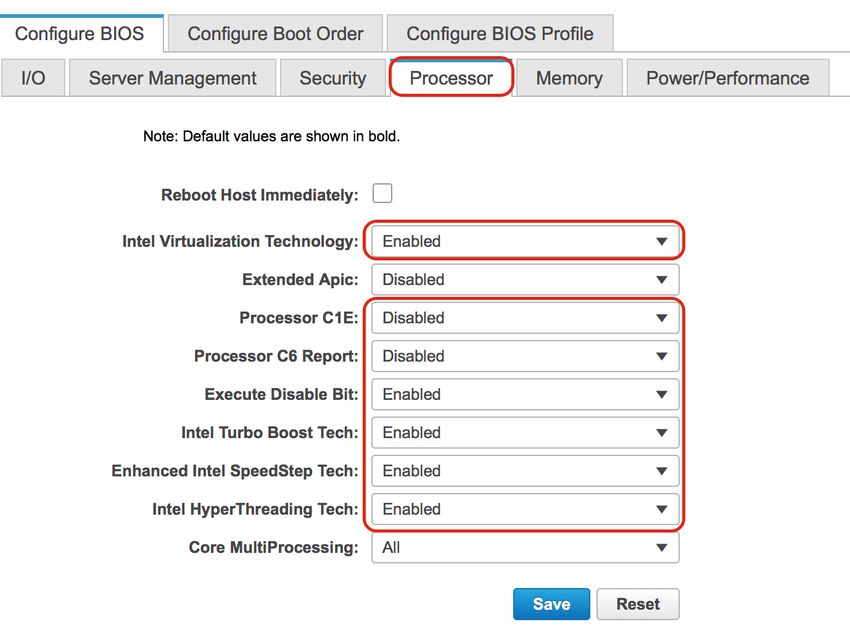This screenshot has width=850, height=643.
Task: Open the Server Management tab
Action: point(172,78)
